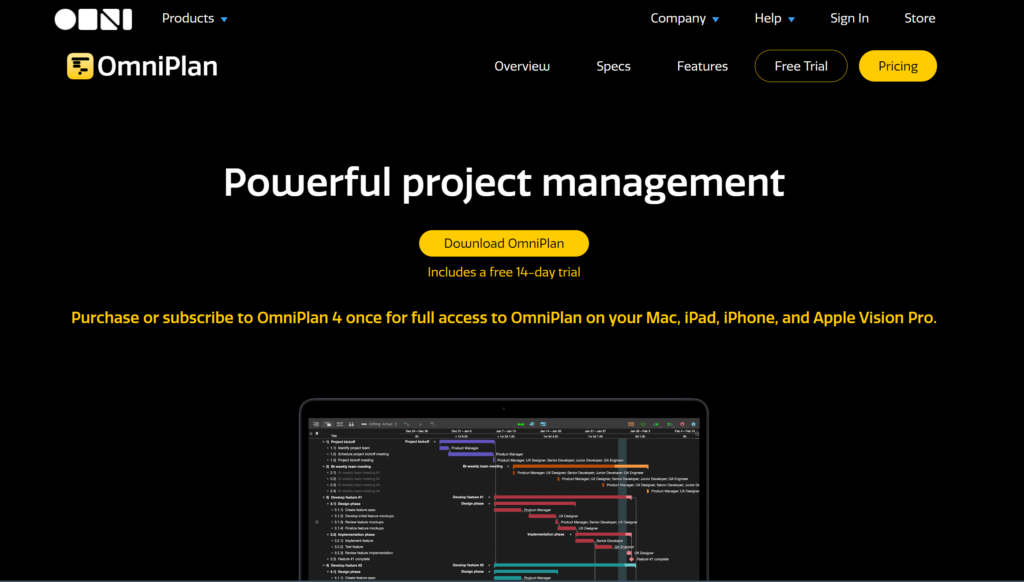View the Features section
1024x582 pixels.
[x=702, y=66]
